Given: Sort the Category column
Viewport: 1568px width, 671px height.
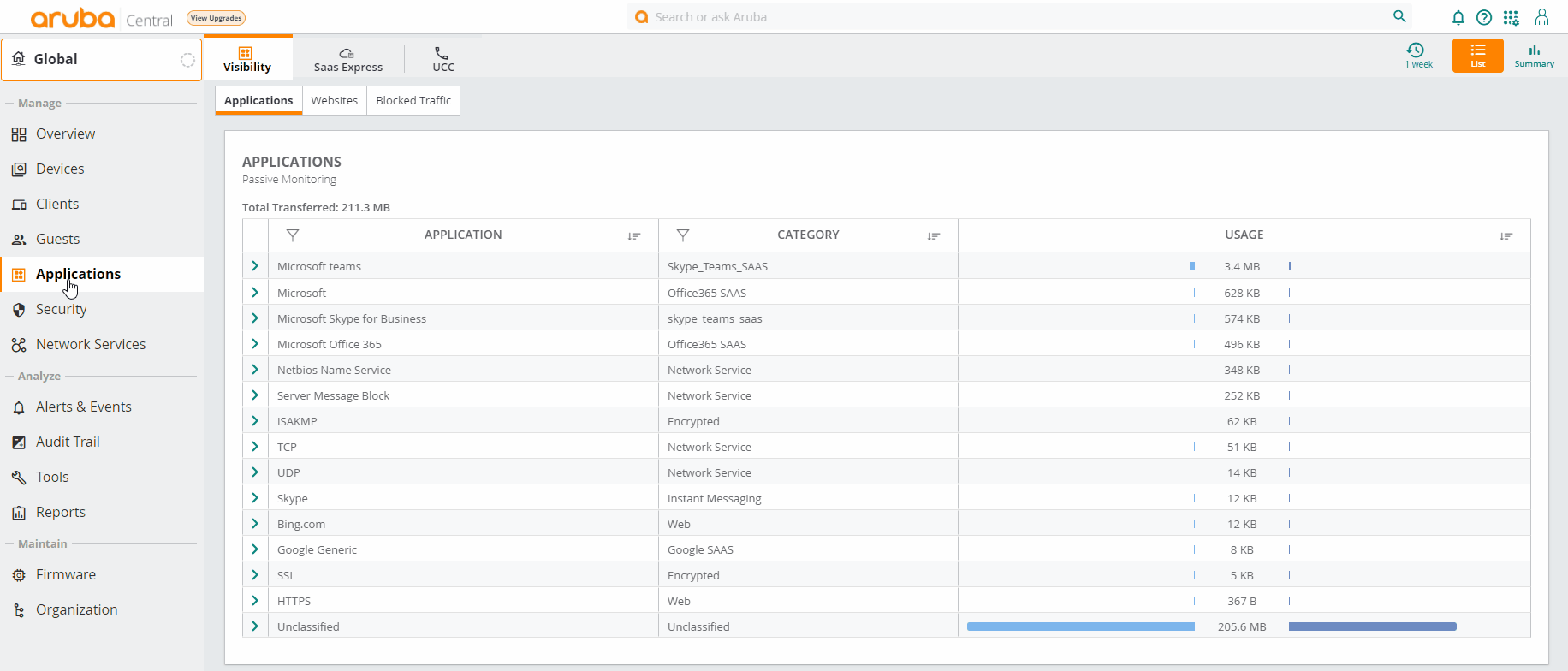Looking at the screenshot, I should point(934,236).
